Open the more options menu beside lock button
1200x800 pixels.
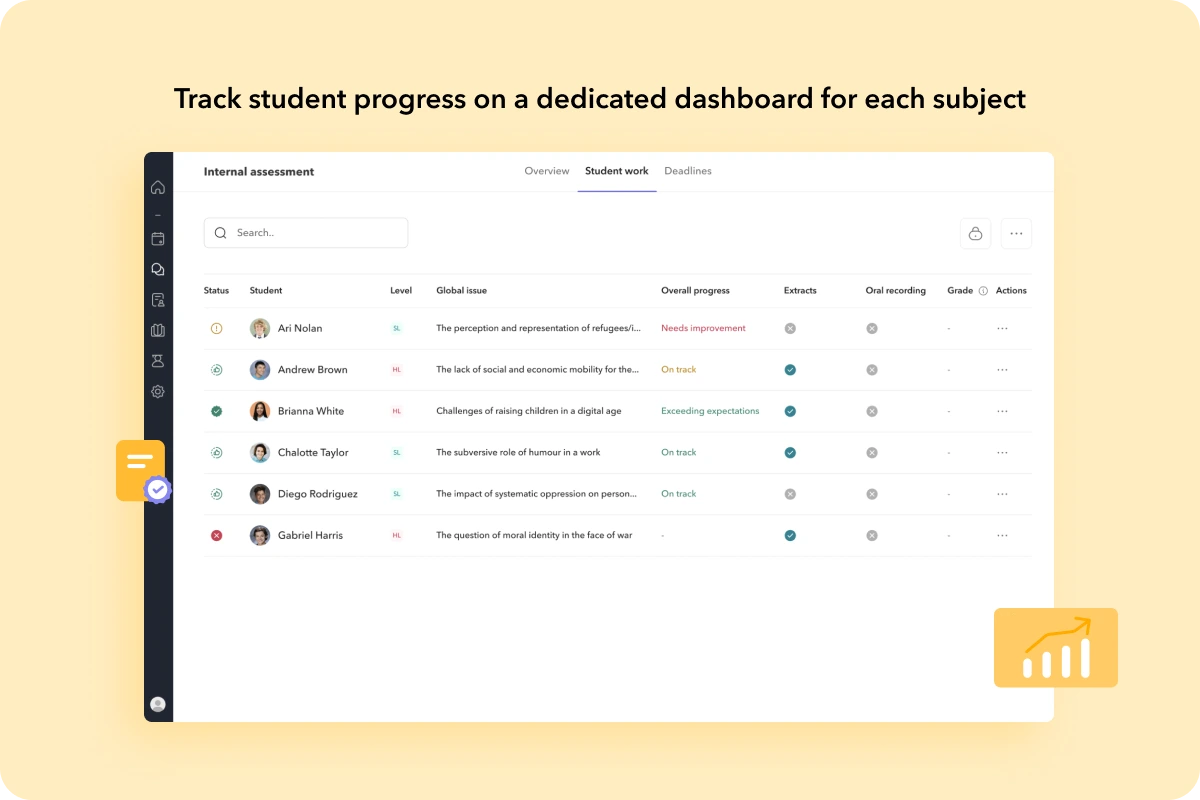1016,233
